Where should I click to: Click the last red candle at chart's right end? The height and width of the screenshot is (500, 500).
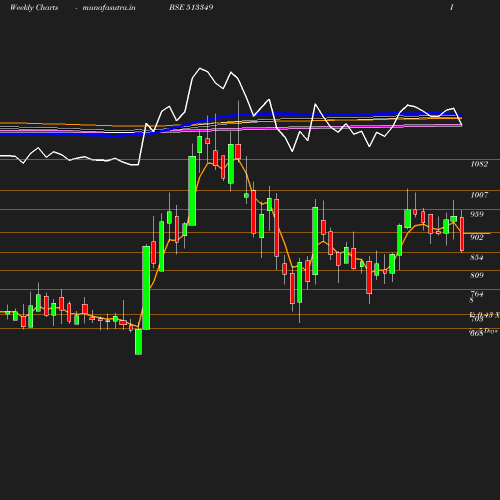point(462,234)
